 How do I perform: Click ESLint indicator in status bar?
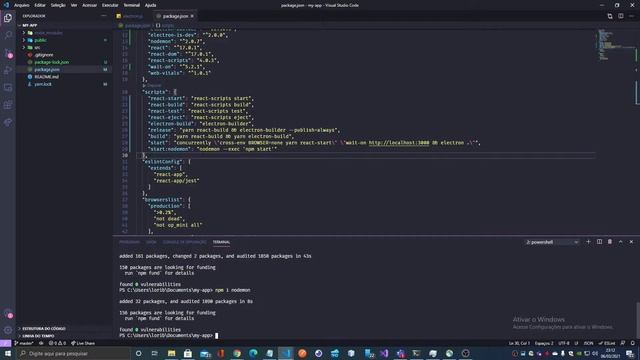coord(607,343)
